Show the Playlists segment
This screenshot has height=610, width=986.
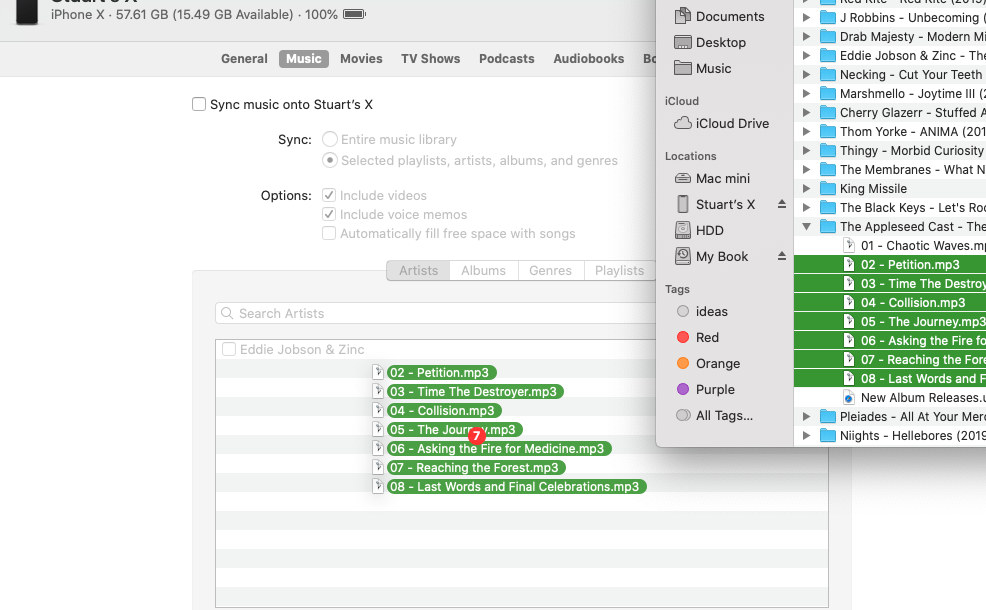pyautogui.click(x=619, y=270)
